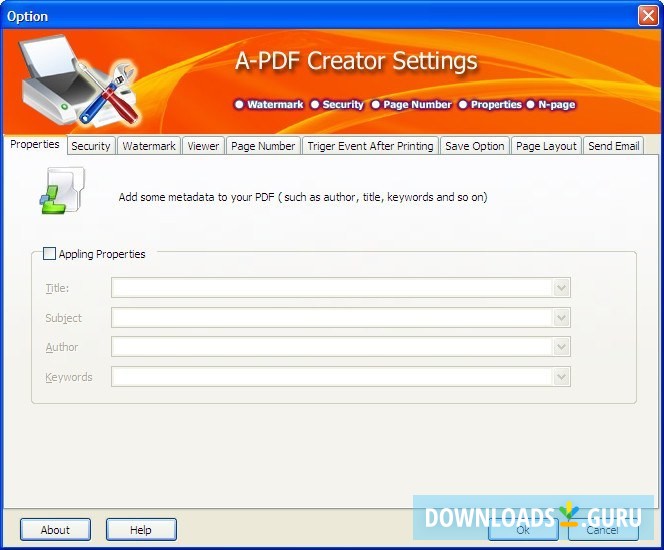Click the Watermark text in the banner

coord(275,104)
